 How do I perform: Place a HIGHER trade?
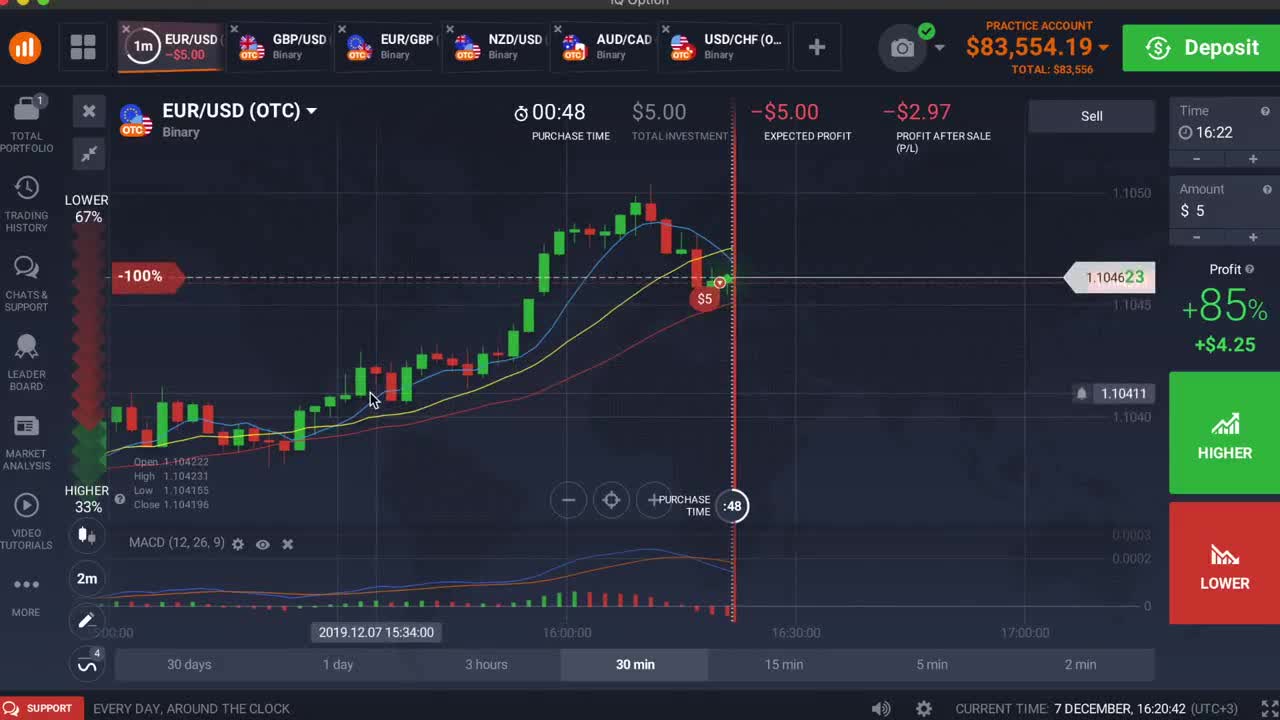pyautogui.click(x=1224, y=433)
